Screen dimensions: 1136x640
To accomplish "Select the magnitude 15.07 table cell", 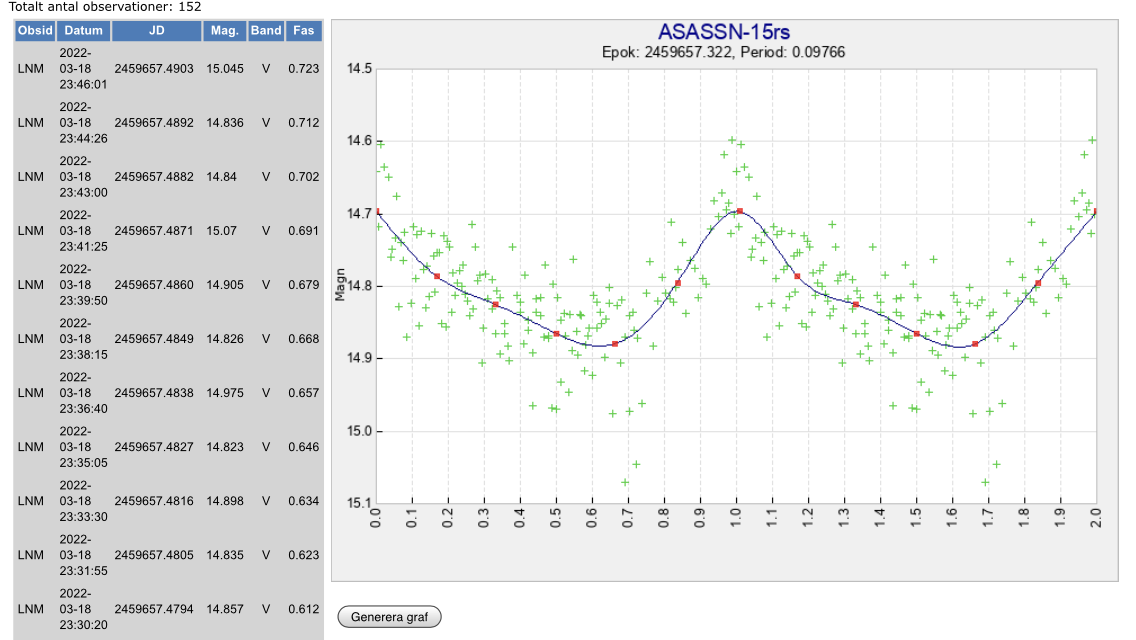I will (x=224, y=231).
